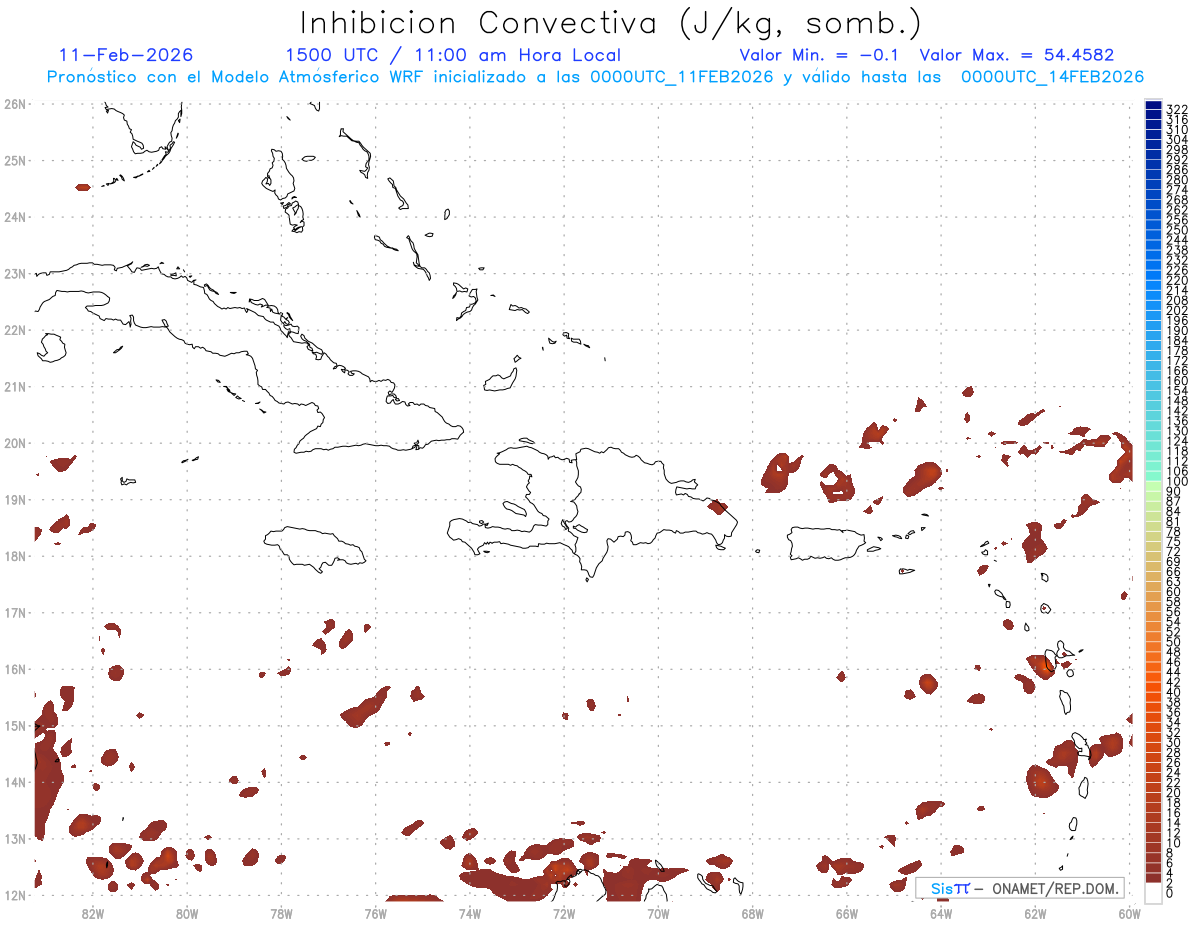Click the "15N" latitude label
This screenshot has height=927, width=1200.
[14, 725]
